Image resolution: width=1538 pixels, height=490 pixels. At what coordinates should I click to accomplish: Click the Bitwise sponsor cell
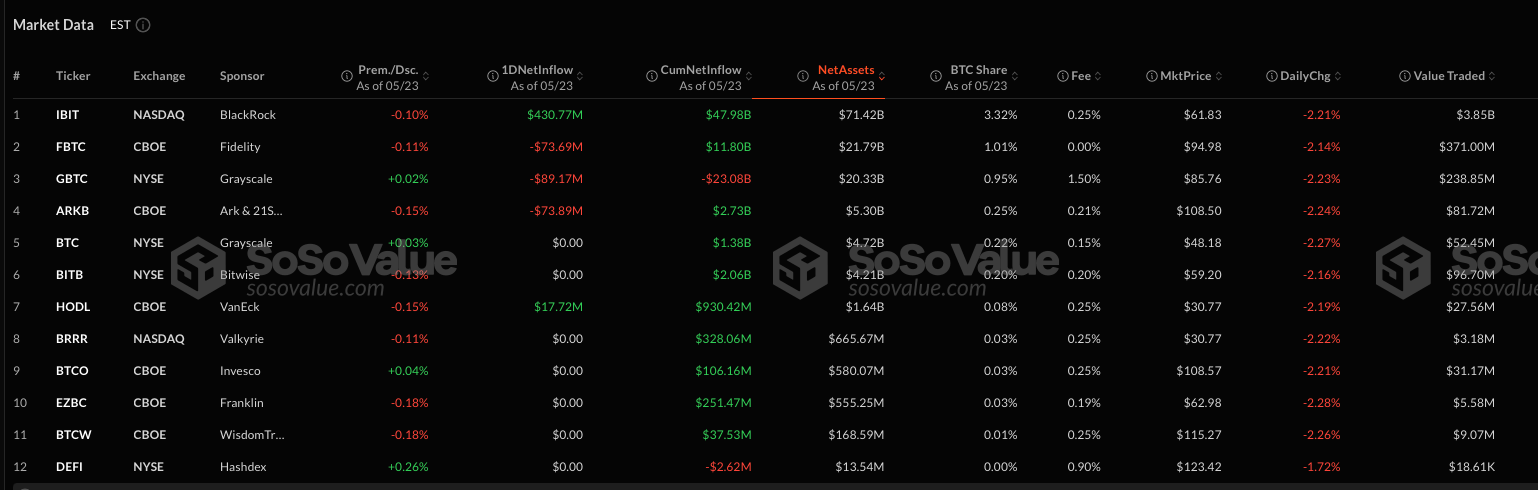(x=240, y=275)
